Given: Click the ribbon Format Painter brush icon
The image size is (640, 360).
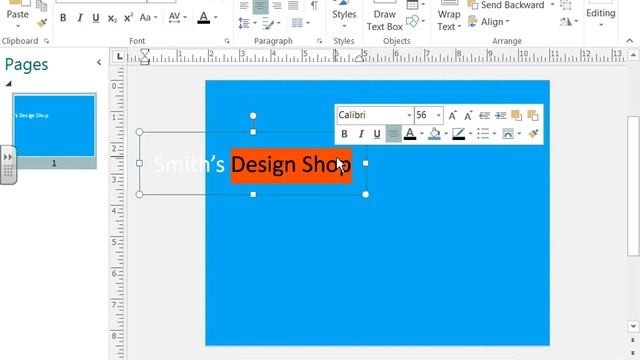Looking at the screenshot, I should (42, 23).
